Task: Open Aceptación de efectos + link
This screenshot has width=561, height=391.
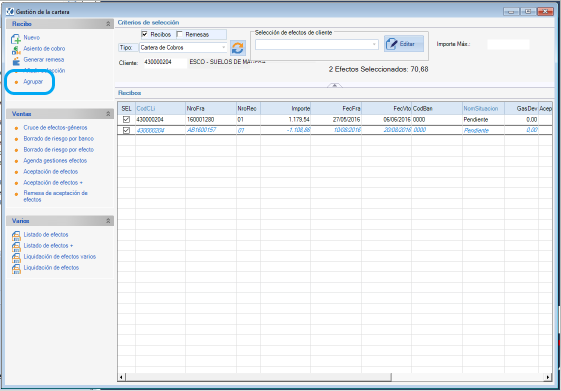Action: pyautogui.click(x=53, y=183)
